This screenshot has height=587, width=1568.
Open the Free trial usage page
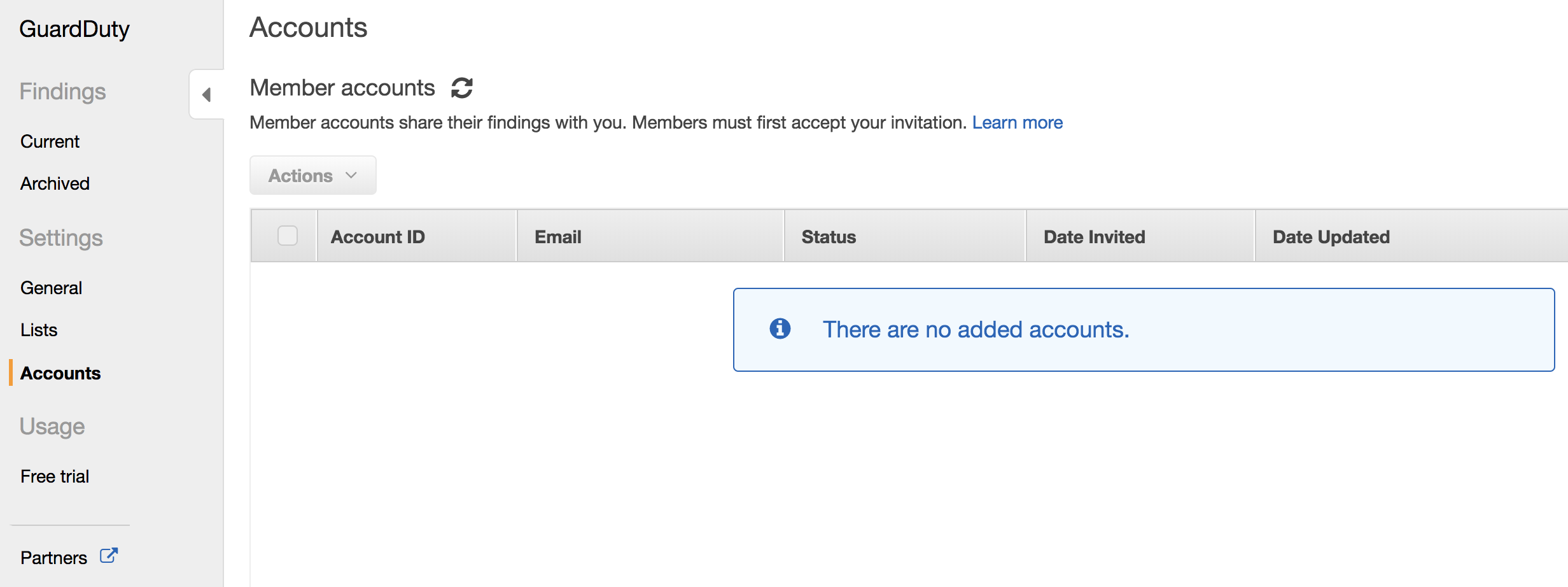coord(55,476)
